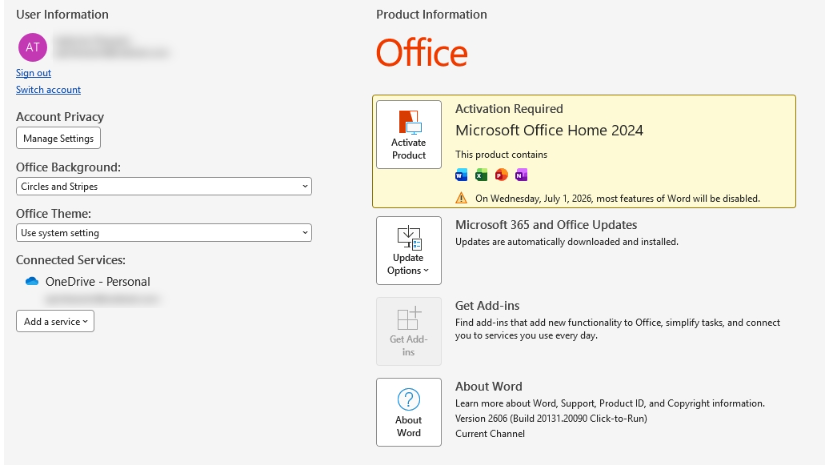Viewport: 829px width, 473px height.
Task: Click the About Word heading text
Action: click(489, 386)
